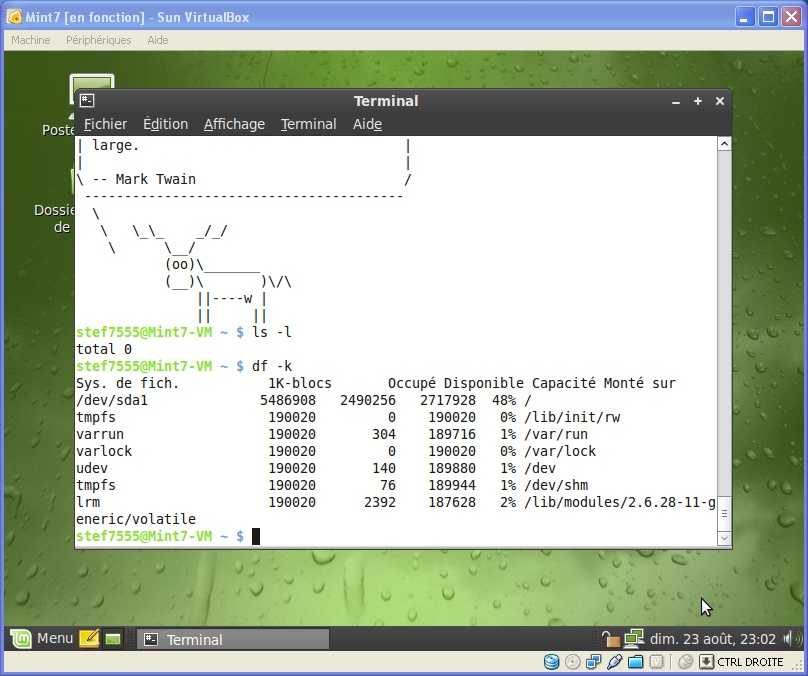
Task: Open the Aide menu in Terminal window
Action: pyautogui.click(x=367, y=124)
